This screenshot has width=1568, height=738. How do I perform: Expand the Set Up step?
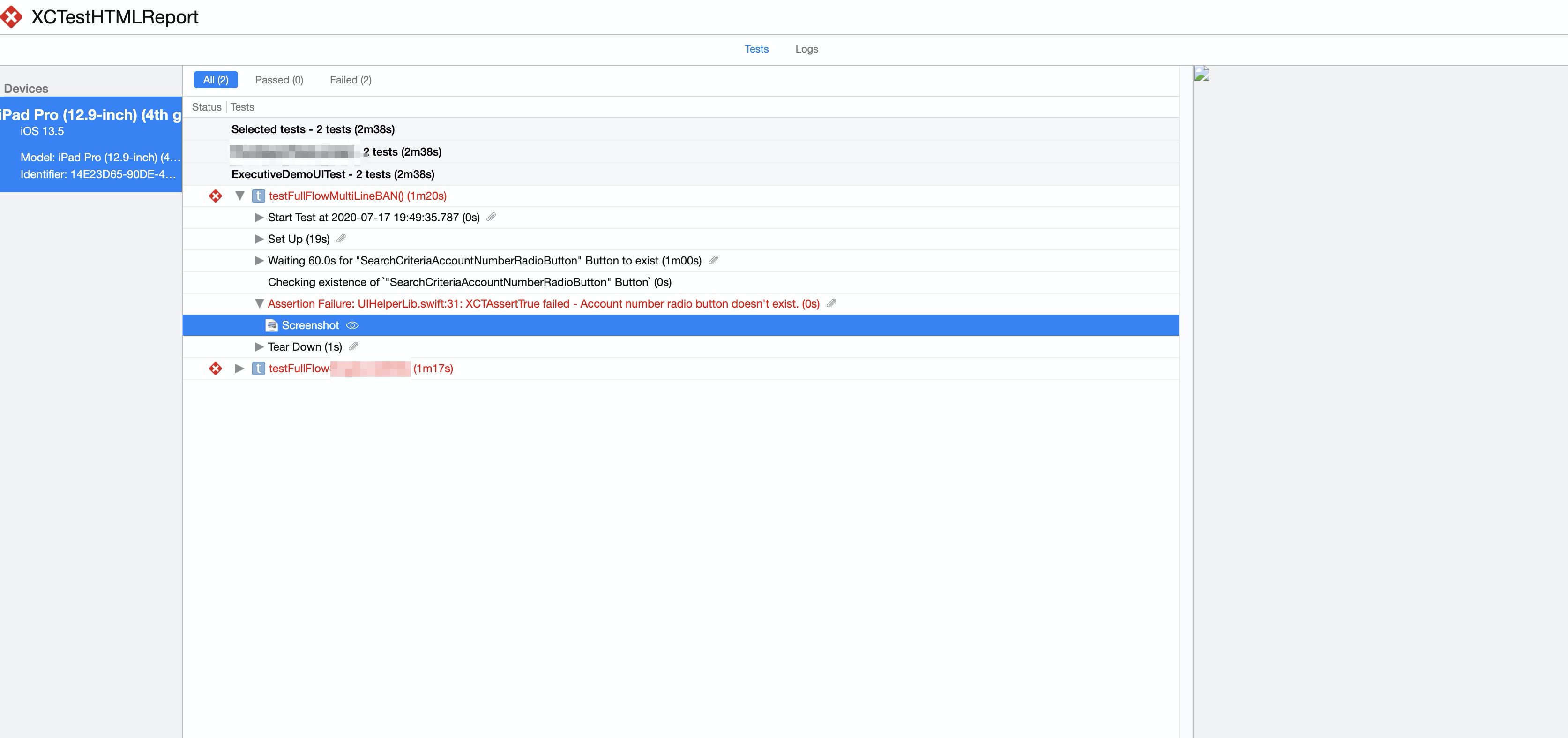coord(259,239)
